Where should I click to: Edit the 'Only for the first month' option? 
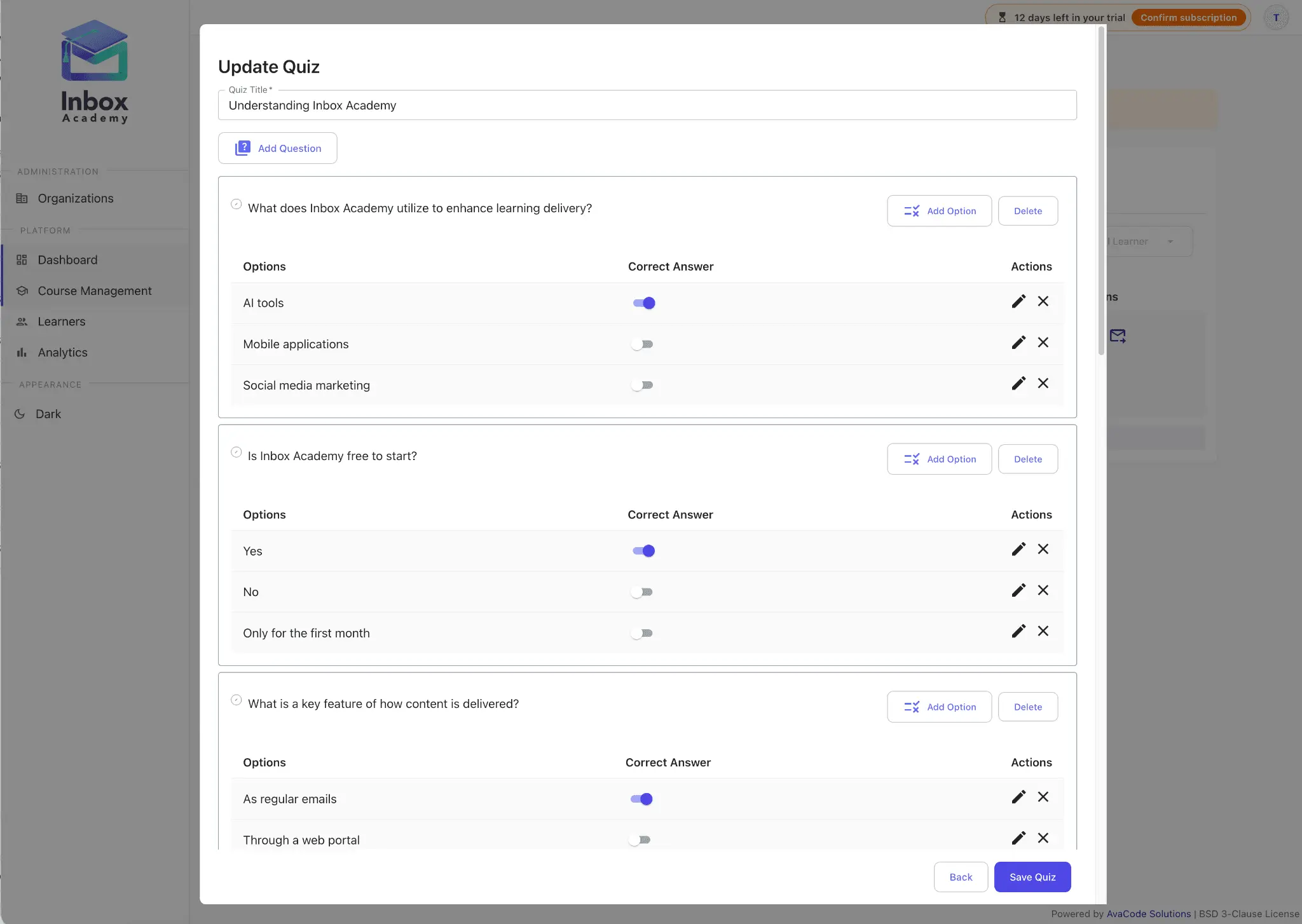click(1018, 631)
